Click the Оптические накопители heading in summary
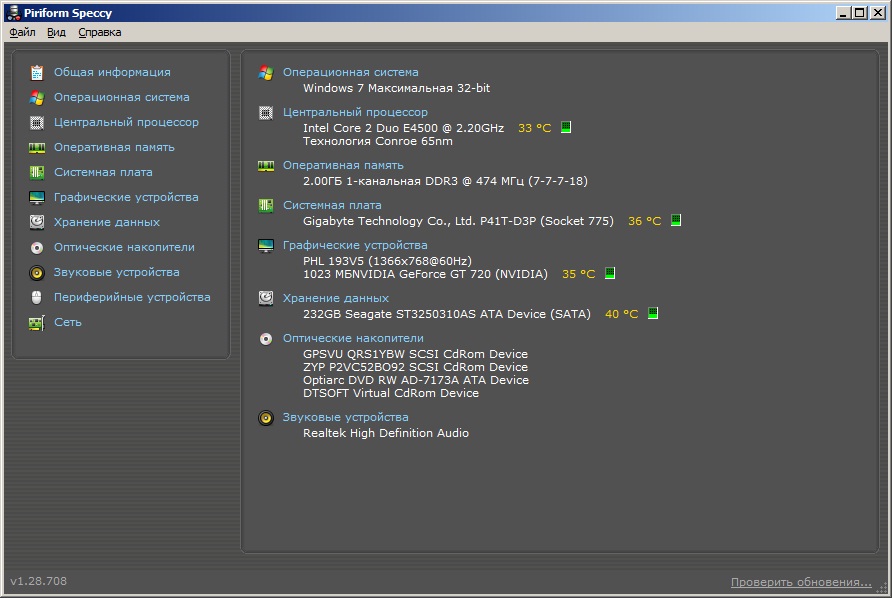The width and height of the screenshot is (892, 598). pyautogui.click(x=353, y=339)
